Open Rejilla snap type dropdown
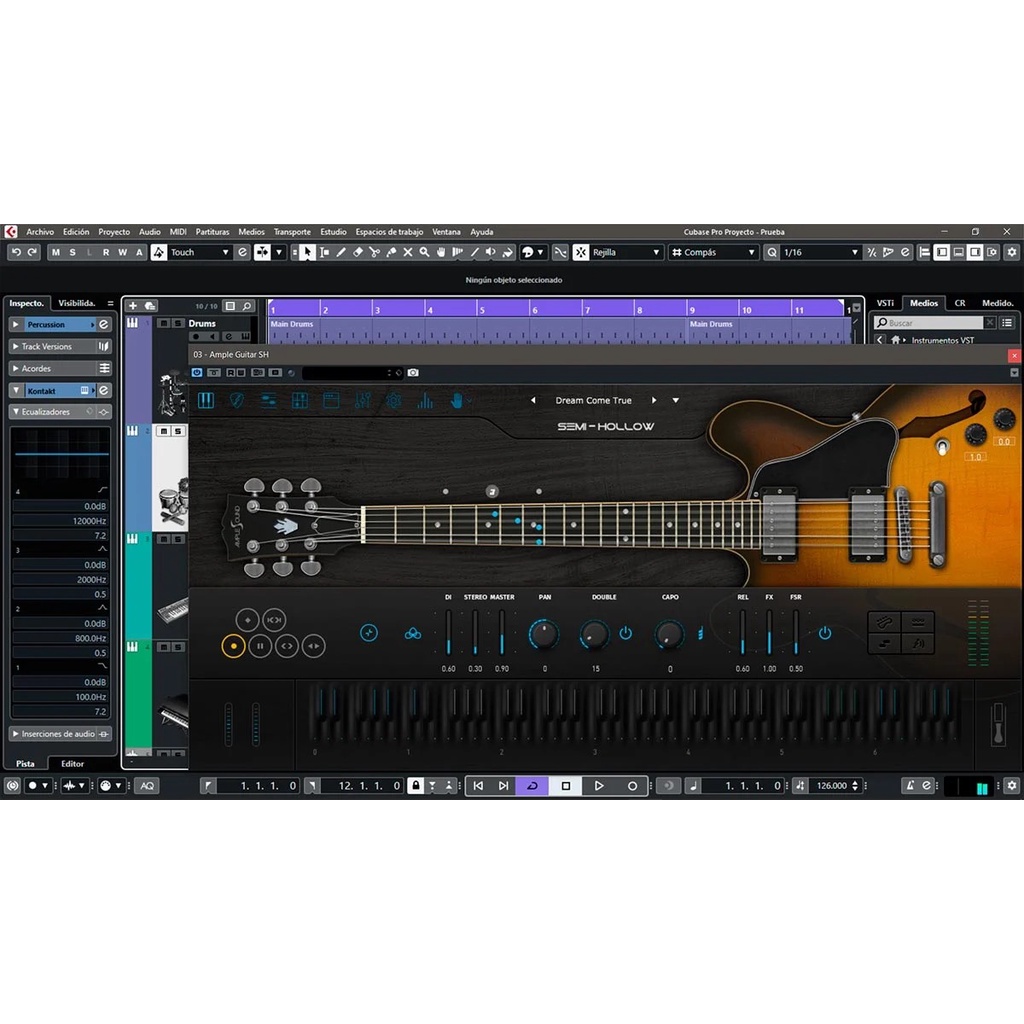The height and width of the screenshot is (1024, 1024). (626, 252)
